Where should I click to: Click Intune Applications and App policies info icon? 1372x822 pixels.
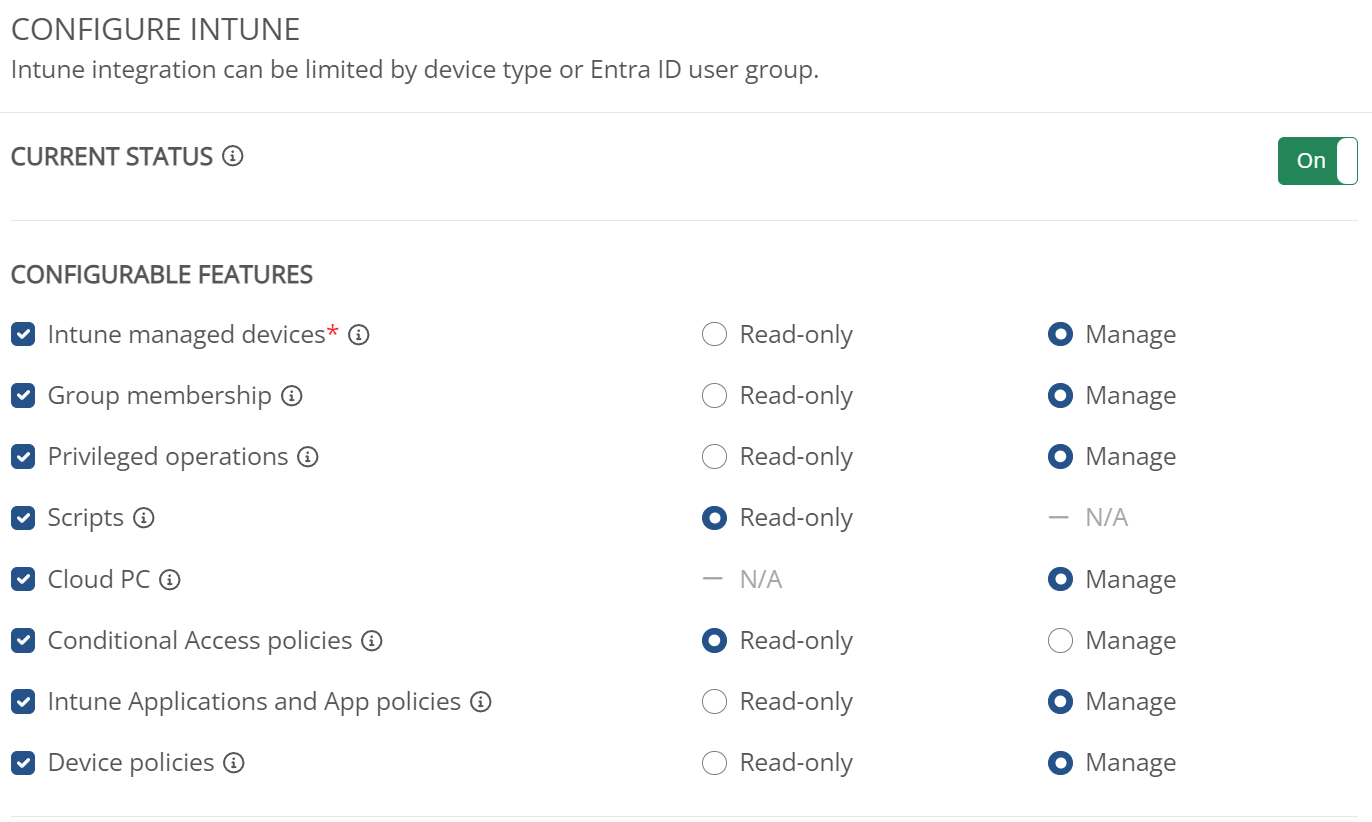(481, 702)
